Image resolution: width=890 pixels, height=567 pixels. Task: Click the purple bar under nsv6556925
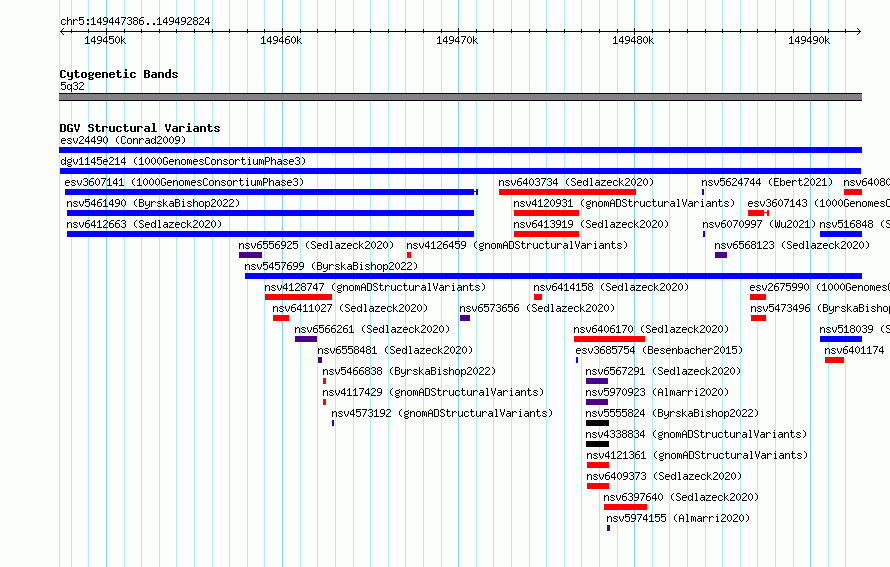250,255
